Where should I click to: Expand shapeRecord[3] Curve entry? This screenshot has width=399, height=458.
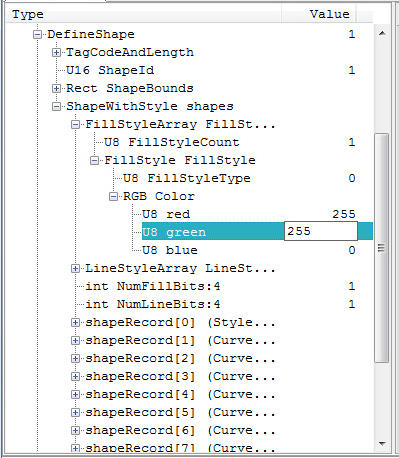click(x=75, y=376)
